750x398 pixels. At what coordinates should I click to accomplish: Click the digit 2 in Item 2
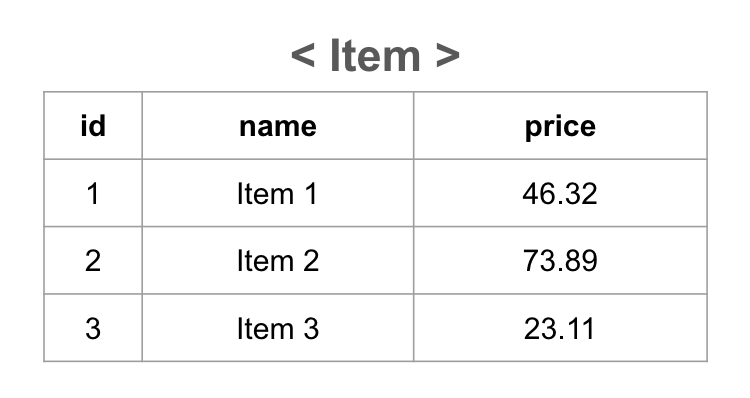(x=311, y=261)
